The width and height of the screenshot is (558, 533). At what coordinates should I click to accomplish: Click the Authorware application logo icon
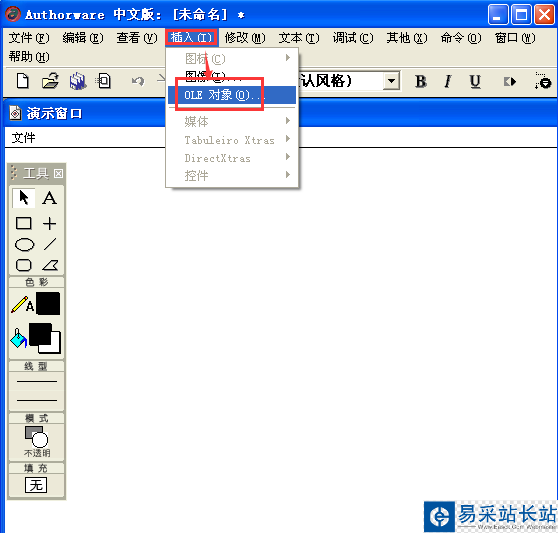coord(13,14)
